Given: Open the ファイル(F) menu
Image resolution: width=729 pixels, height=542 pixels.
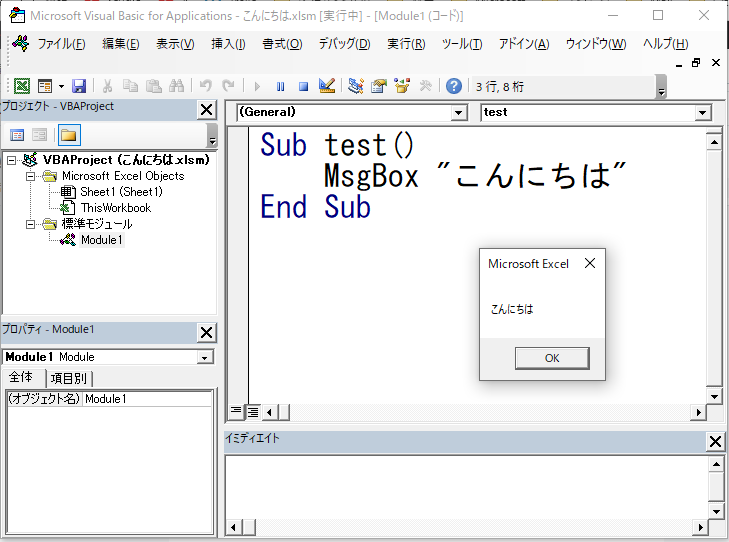Looking at the screenshot, I should coord(61,44).
